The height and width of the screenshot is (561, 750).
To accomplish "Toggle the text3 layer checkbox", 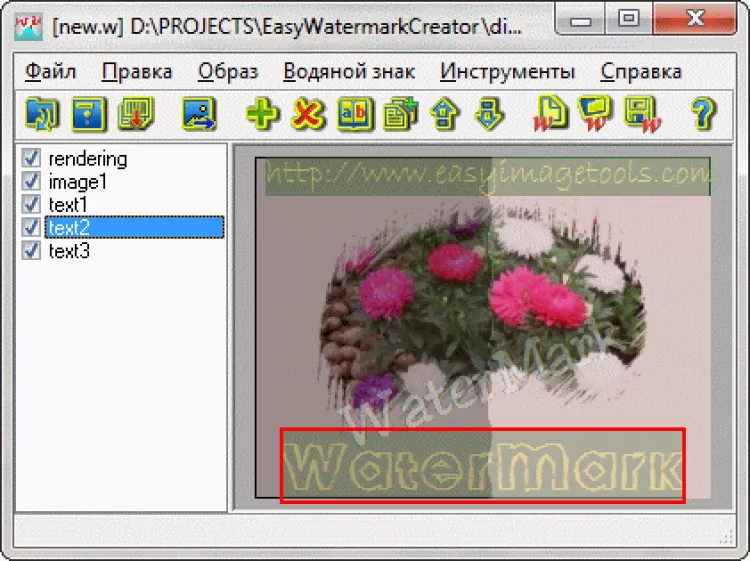I will (31, 250).
